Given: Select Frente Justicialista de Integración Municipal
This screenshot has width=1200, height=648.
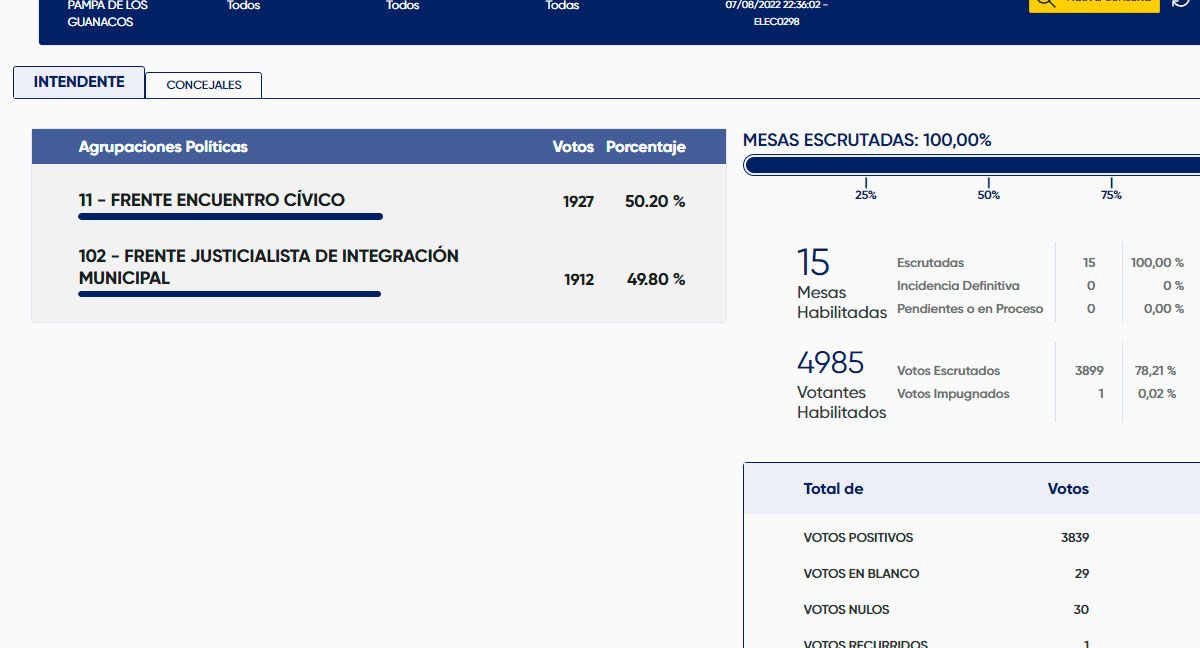Looking at the screenshot, I should click(x=268, y=267).
